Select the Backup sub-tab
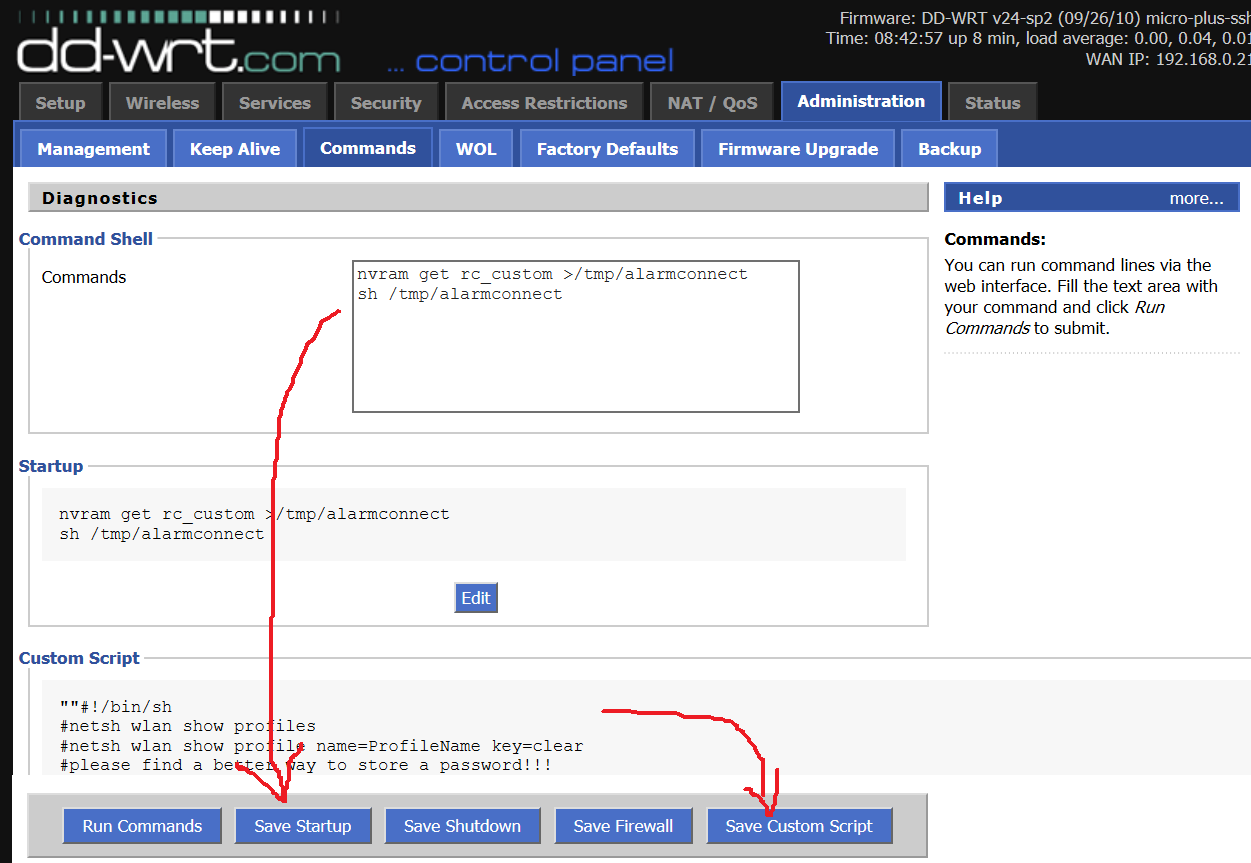Screen dimensions: 1251x863 (x=949, y=147)
